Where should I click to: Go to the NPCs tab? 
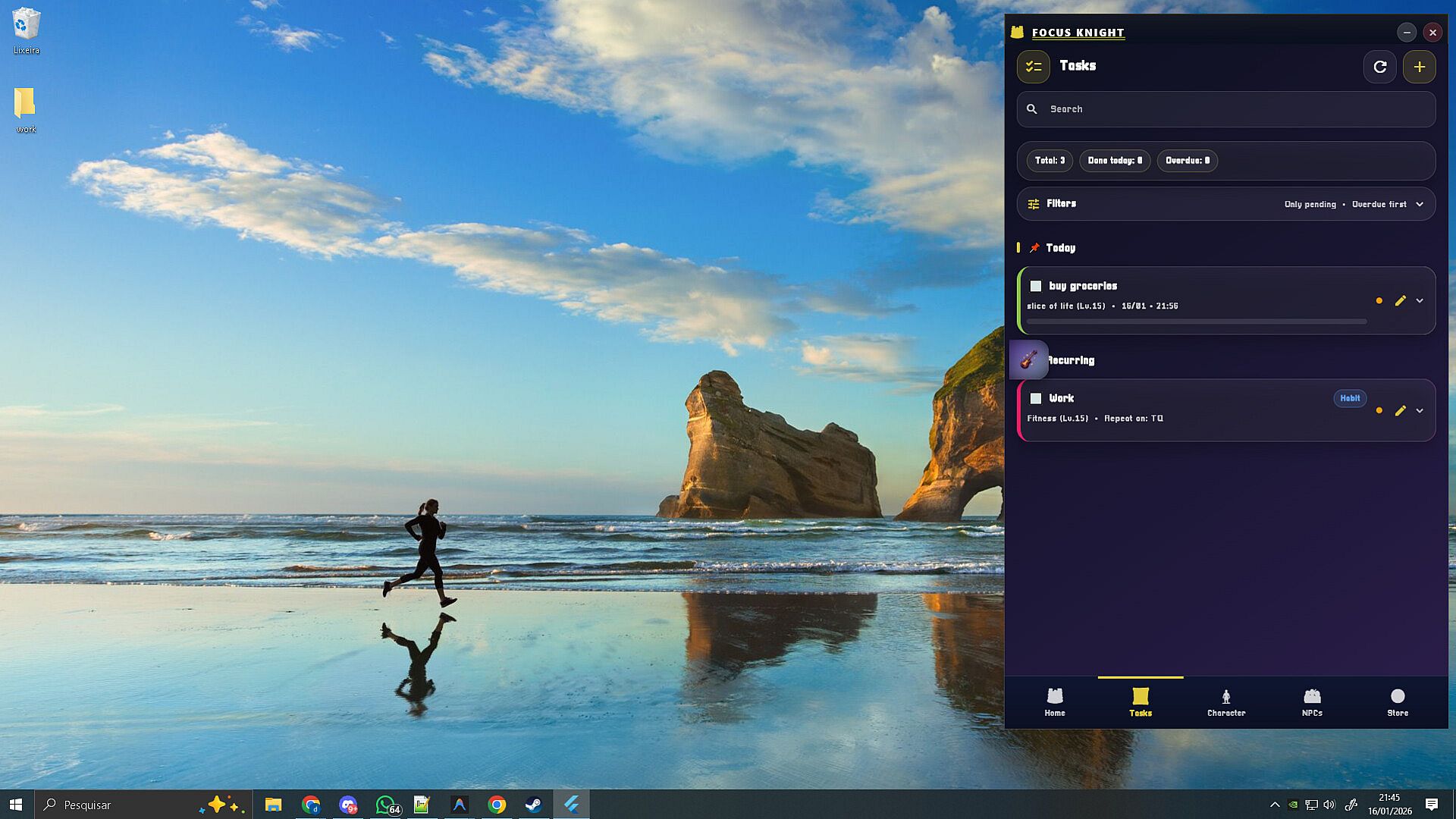pos(1312,702)
